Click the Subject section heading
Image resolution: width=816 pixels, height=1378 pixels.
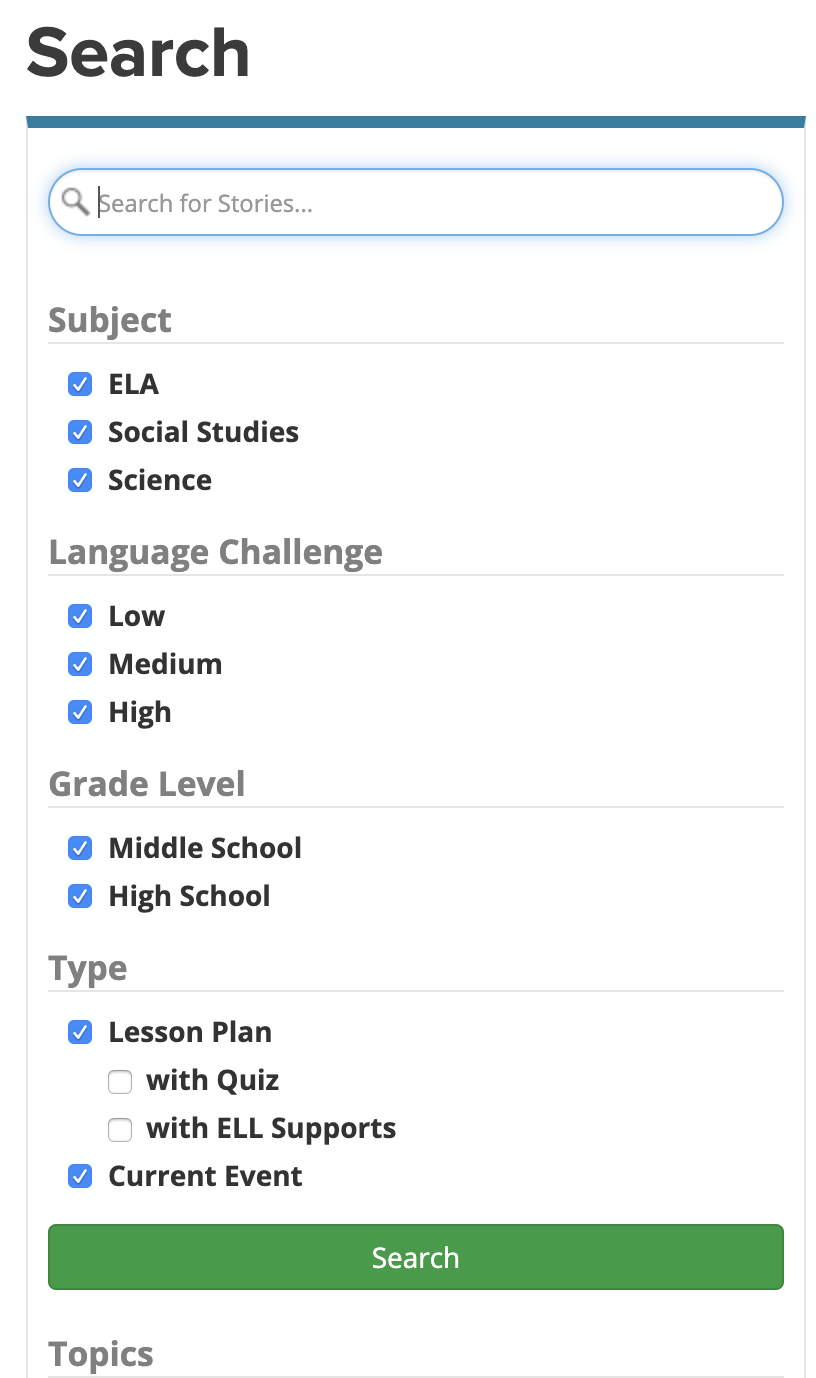tap(110, 320)
